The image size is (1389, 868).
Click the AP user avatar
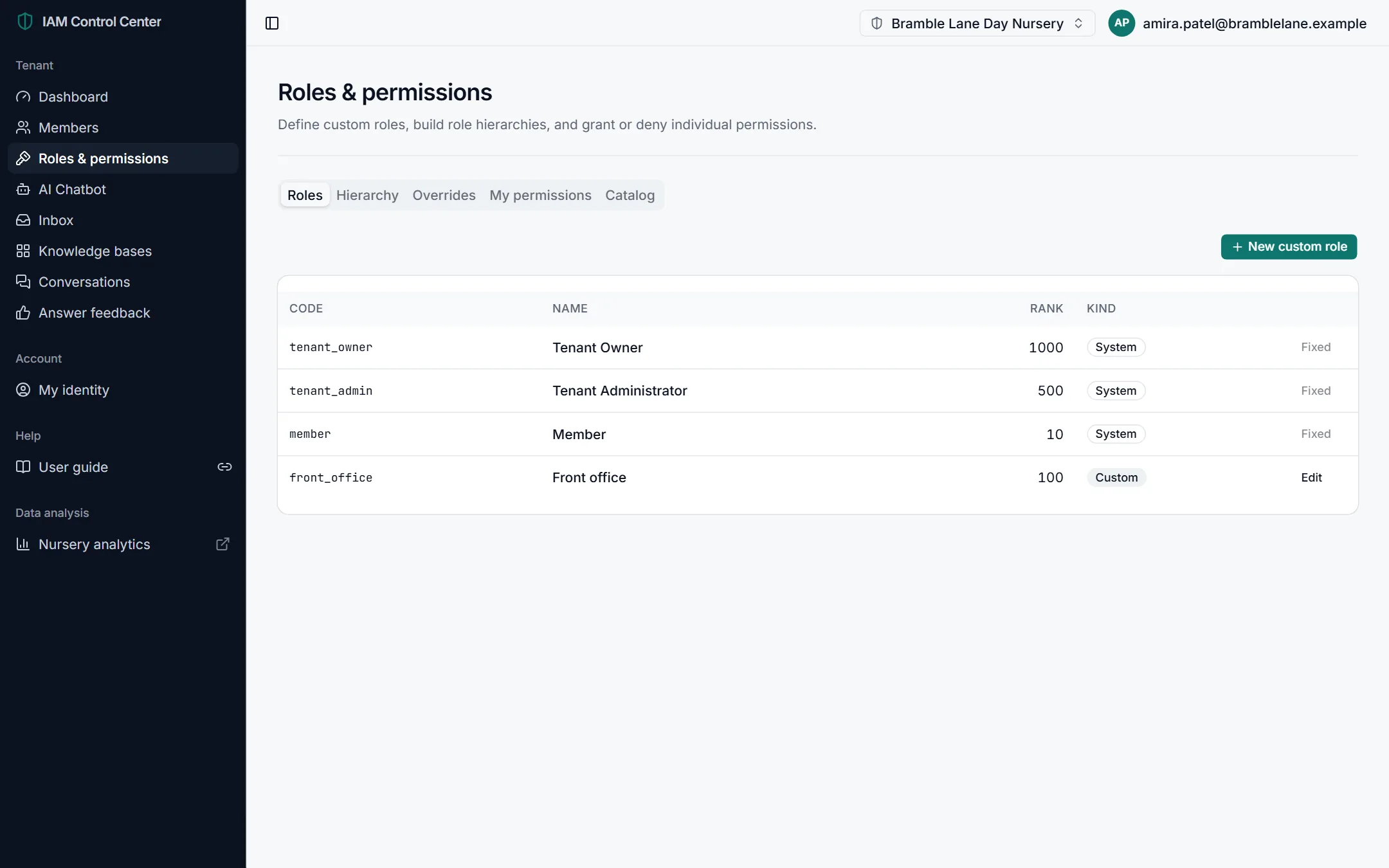coord(1121,23)
